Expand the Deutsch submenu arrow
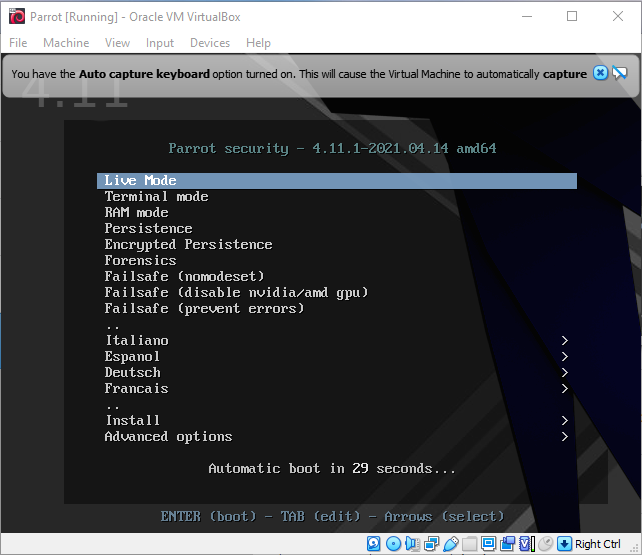This screenshot has height=555, width=642. point(565,372)
